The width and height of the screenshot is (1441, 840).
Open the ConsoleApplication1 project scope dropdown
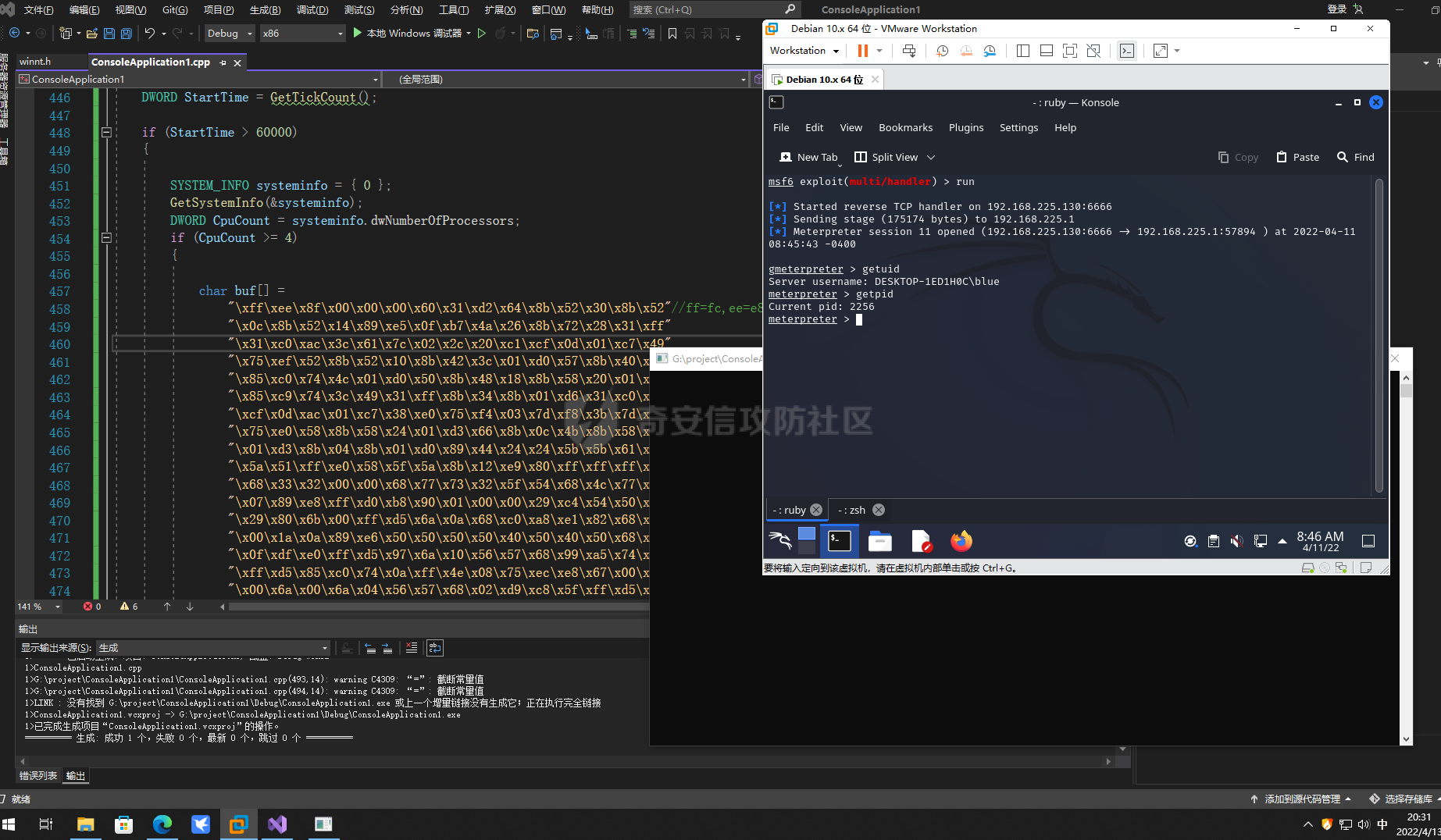198,80
